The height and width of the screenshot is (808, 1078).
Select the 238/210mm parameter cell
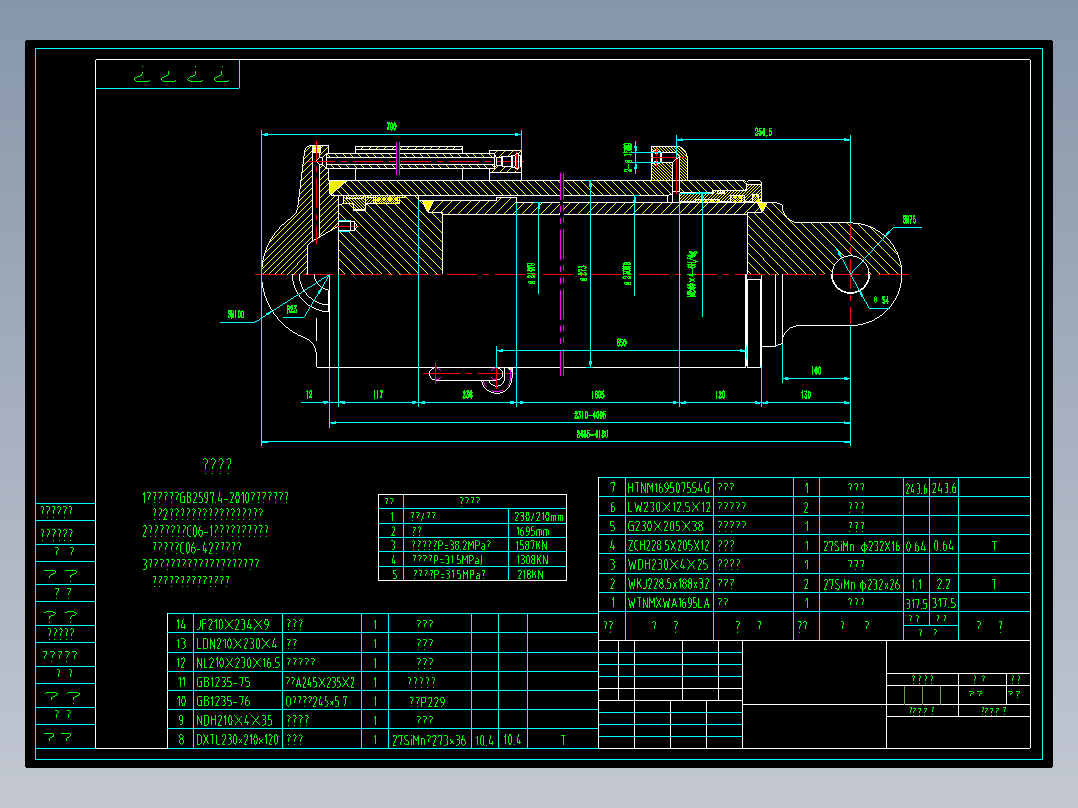[537, 516]
